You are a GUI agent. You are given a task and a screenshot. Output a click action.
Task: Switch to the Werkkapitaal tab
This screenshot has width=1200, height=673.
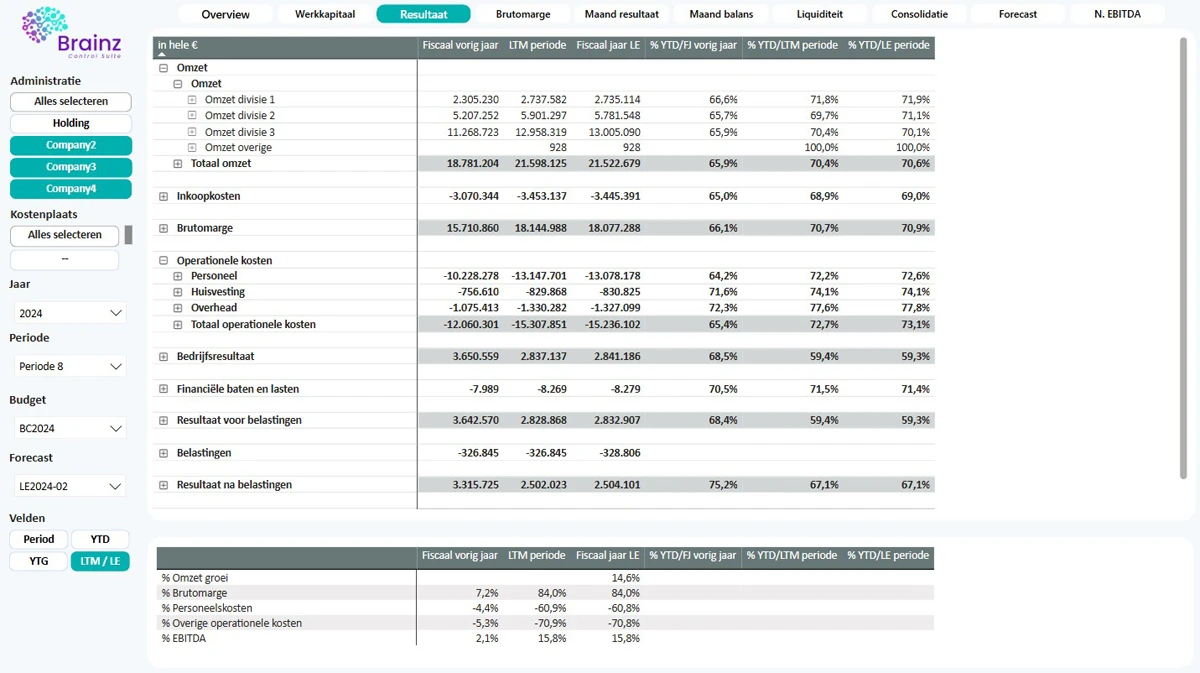coord(325,14)
